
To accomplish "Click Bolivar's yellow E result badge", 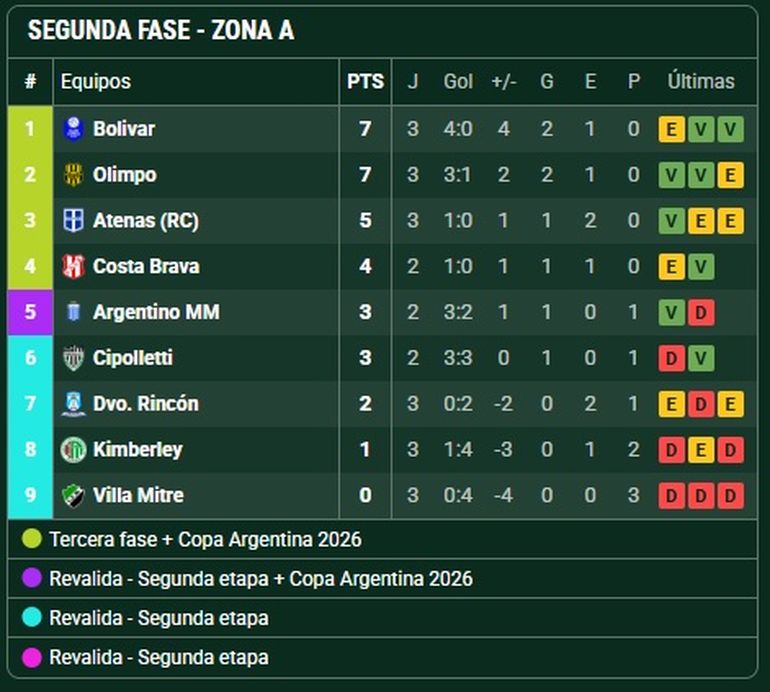I will tap(671, 129).
